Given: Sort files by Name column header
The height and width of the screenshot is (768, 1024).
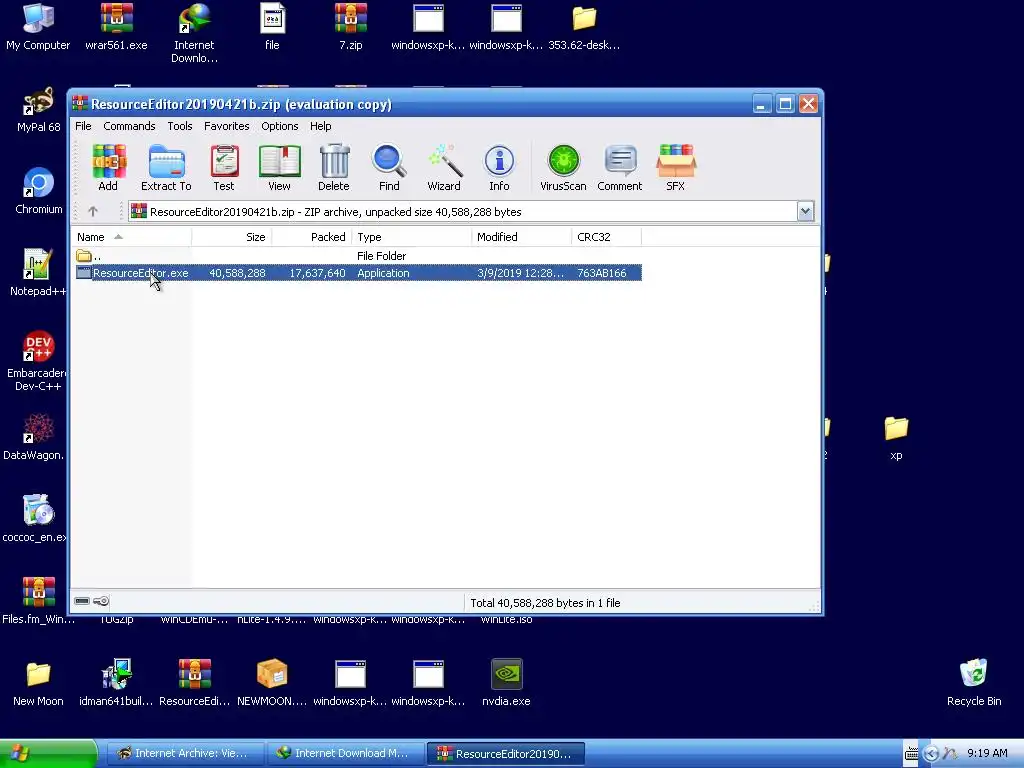Looking at the screenshot, I should pyautogui.click(x=131, y=237).
